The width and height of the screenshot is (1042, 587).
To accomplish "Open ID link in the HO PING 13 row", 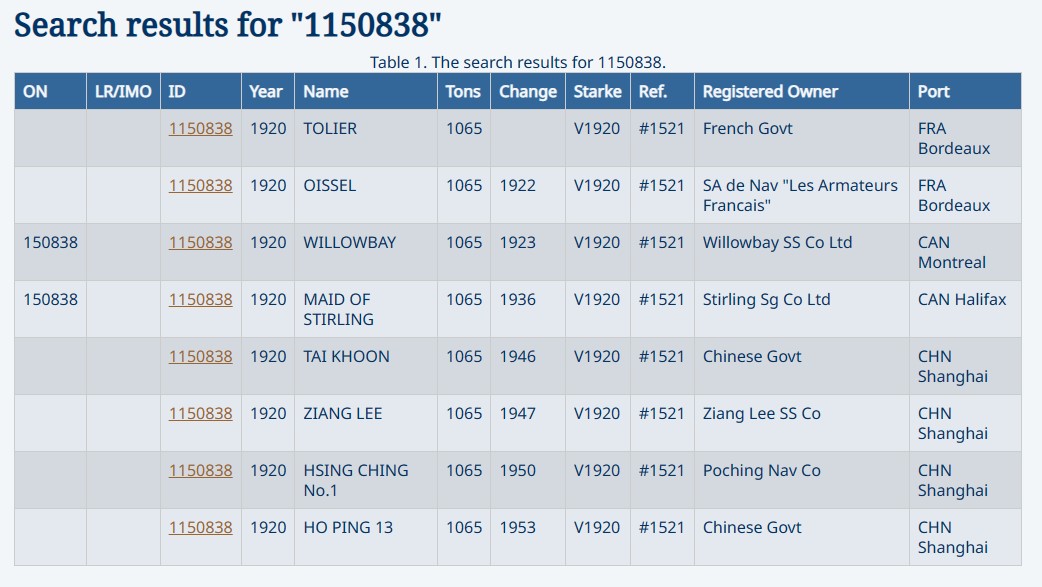I will [200, 528].
